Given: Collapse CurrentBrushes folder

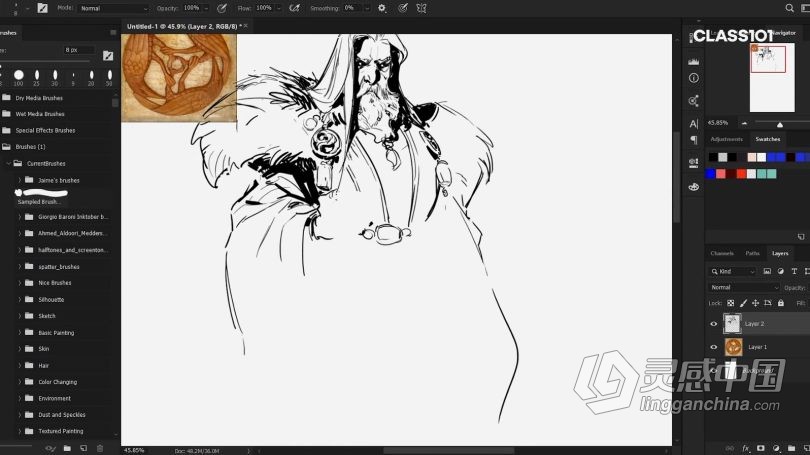Looking at the screenshot, I should click(x=8, y=163).
